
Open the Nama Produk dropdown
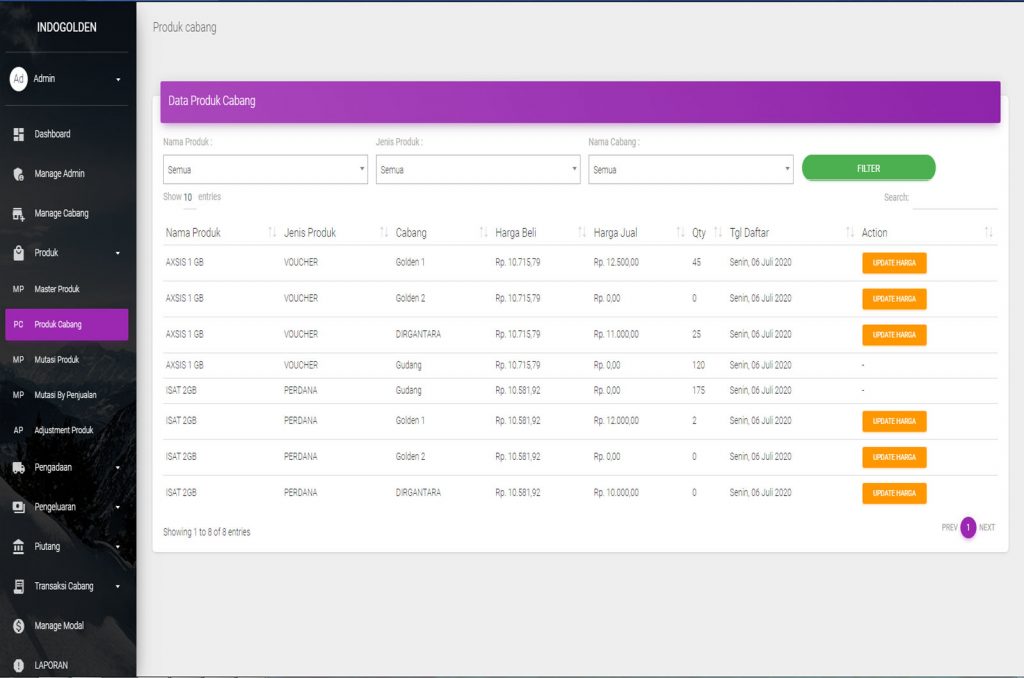click(265, 170)
